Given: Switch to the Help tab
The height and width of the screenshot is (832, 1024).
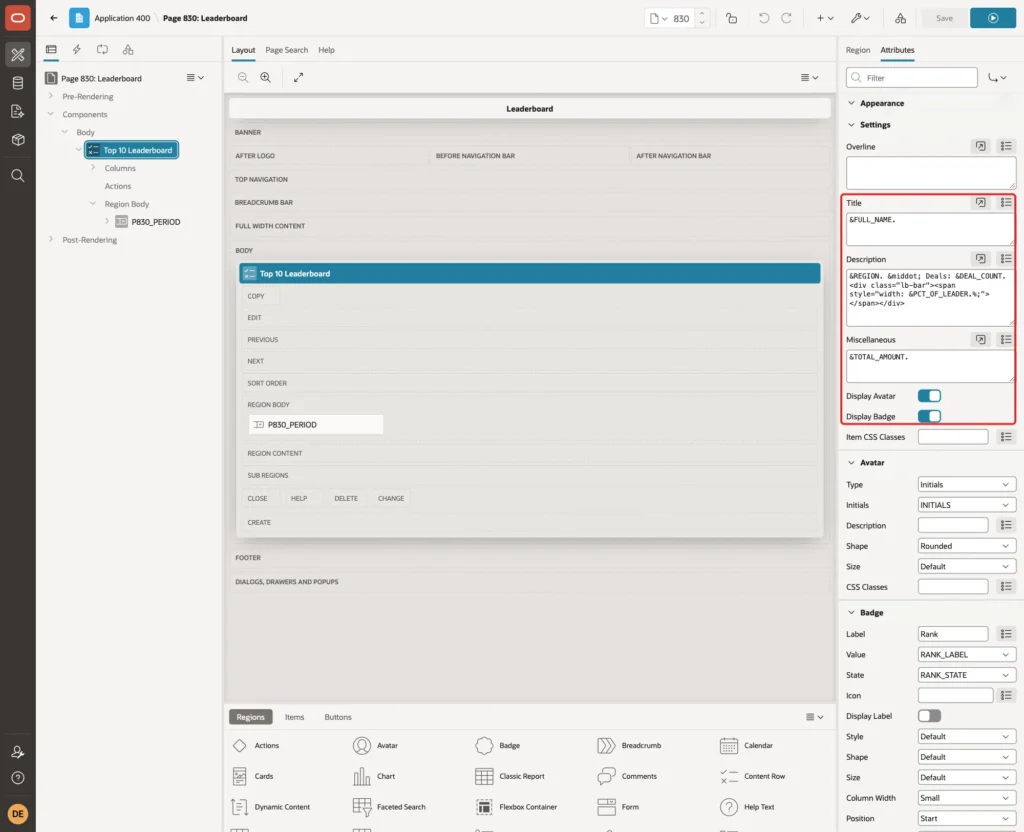Looking at the screenshot, I should (x=327, y=50).
